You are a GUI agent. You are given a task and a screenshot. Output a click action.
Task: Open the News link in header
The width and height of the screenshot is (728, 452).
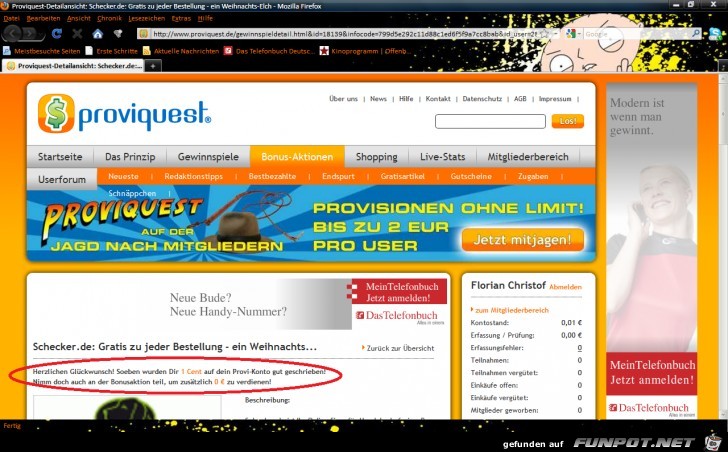pos(378,99)
